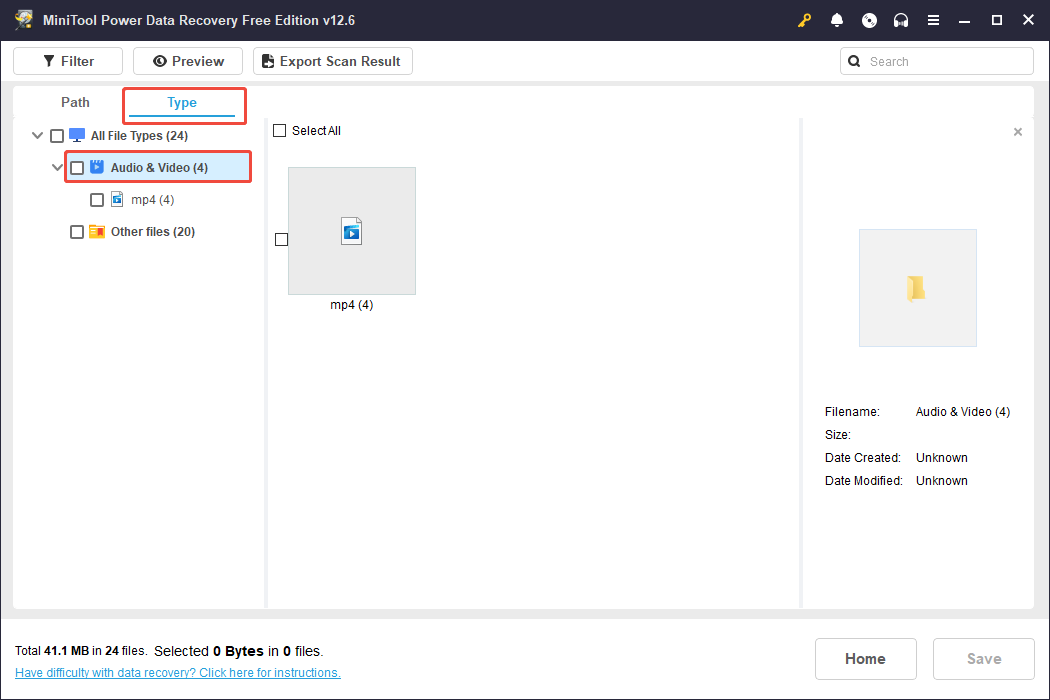Click the license key icon in the title bar
The width and height of the screenshot is (1050, 700).
pos(804,20)
